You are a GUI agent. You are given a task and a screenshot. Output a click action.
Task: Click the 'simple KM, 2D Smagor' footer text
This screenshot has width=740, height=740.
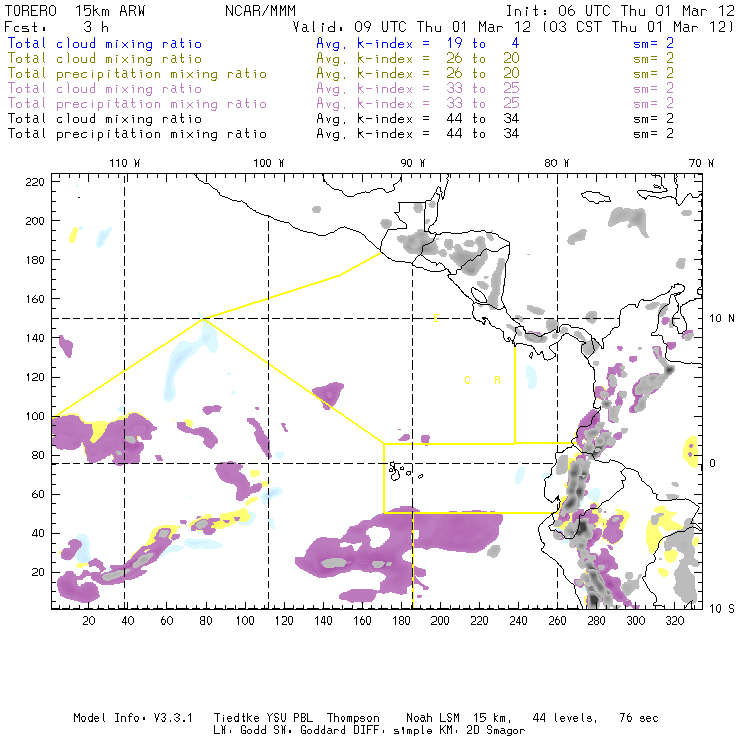(459, 731)
